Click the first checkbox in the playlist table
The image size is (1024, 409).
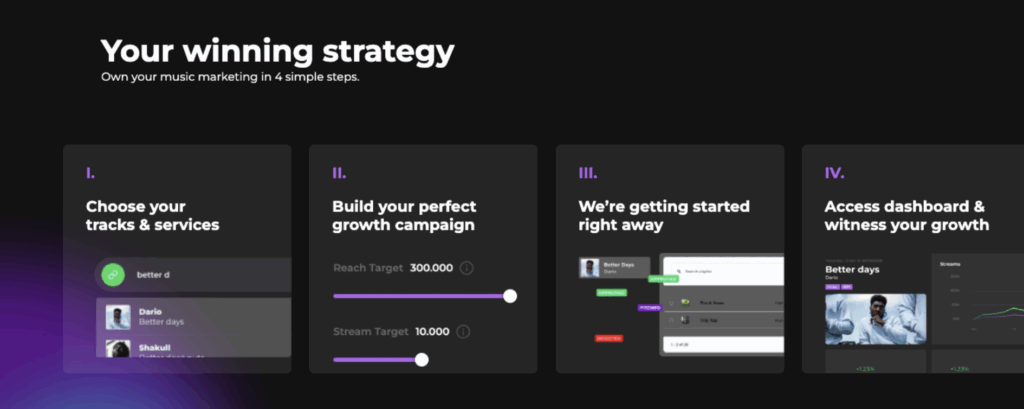(671, 303)
